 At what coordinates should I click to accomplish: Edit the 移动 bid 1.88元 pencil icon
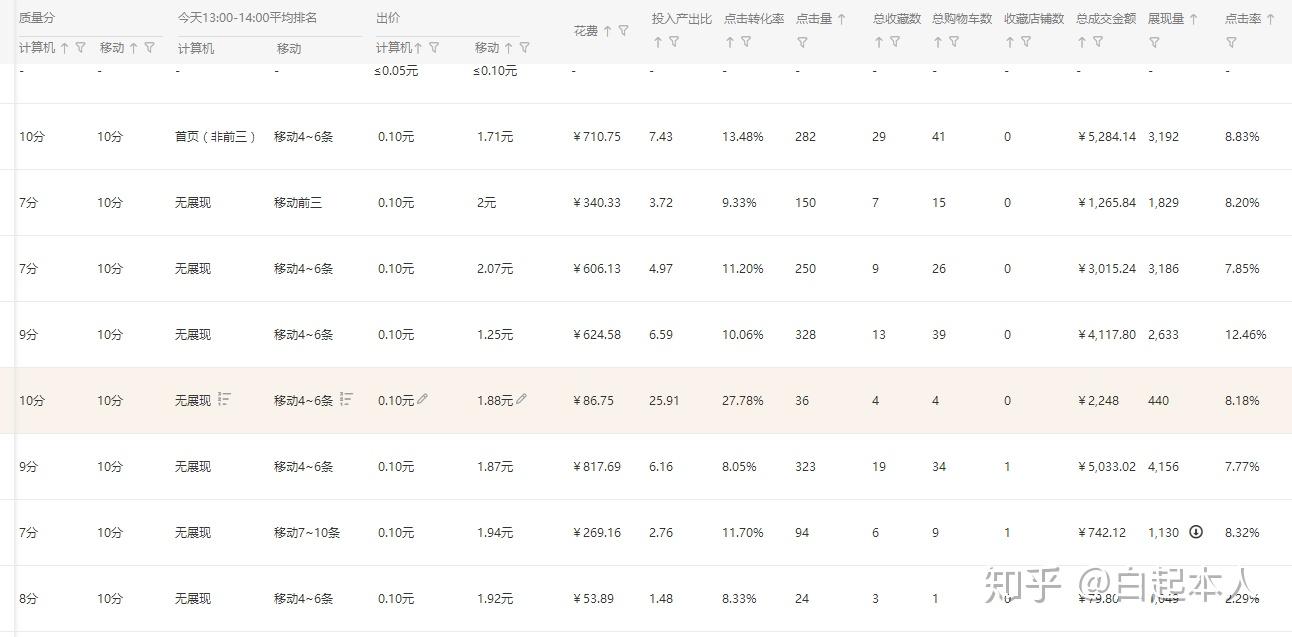(x=522, y=399)
